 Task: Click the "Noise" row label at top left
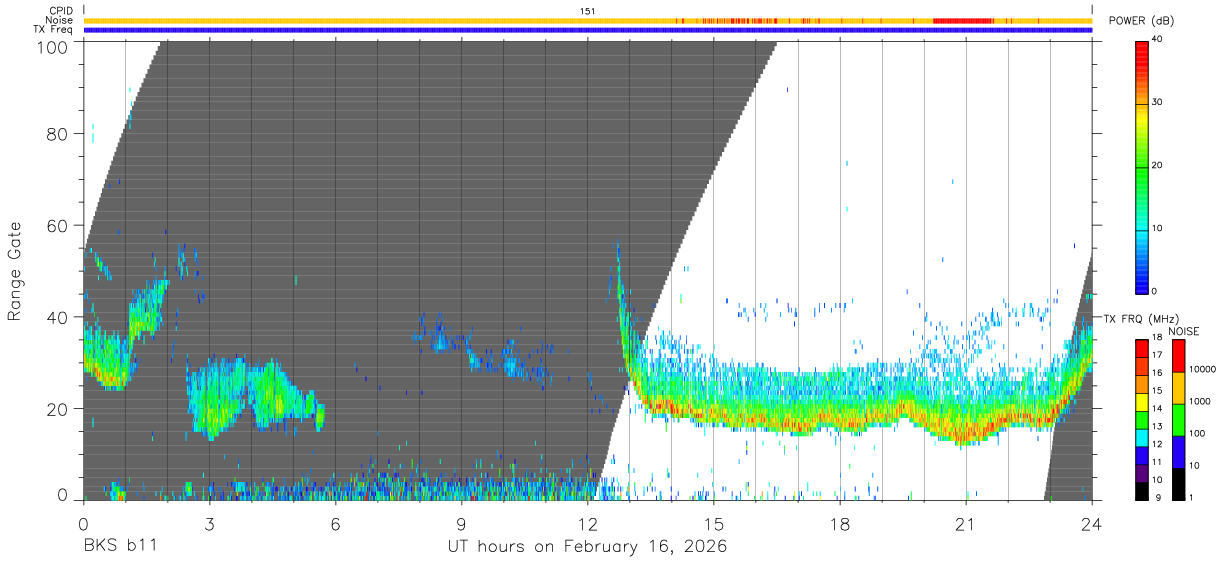tap(62, 20)
